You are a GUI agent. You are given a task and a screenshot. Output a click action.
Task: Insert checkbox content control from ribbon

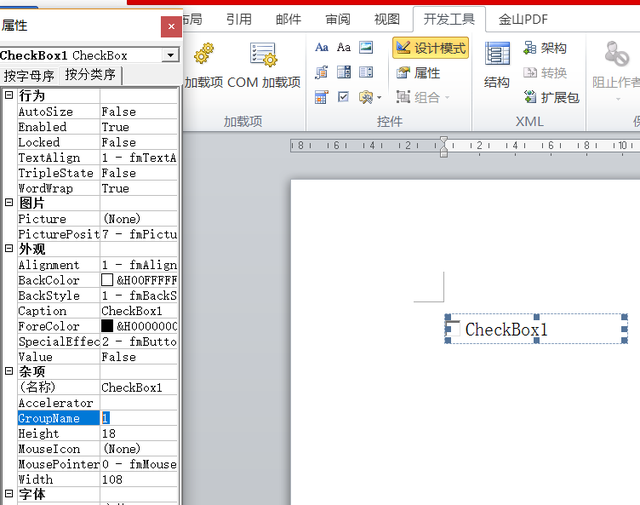click(x=344, y=97)
